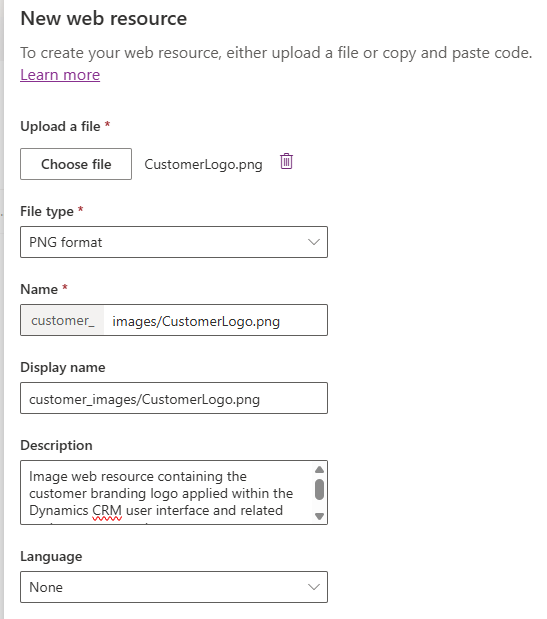
Task: Click the description scrollbar up arrow
Action: (319, 469)
